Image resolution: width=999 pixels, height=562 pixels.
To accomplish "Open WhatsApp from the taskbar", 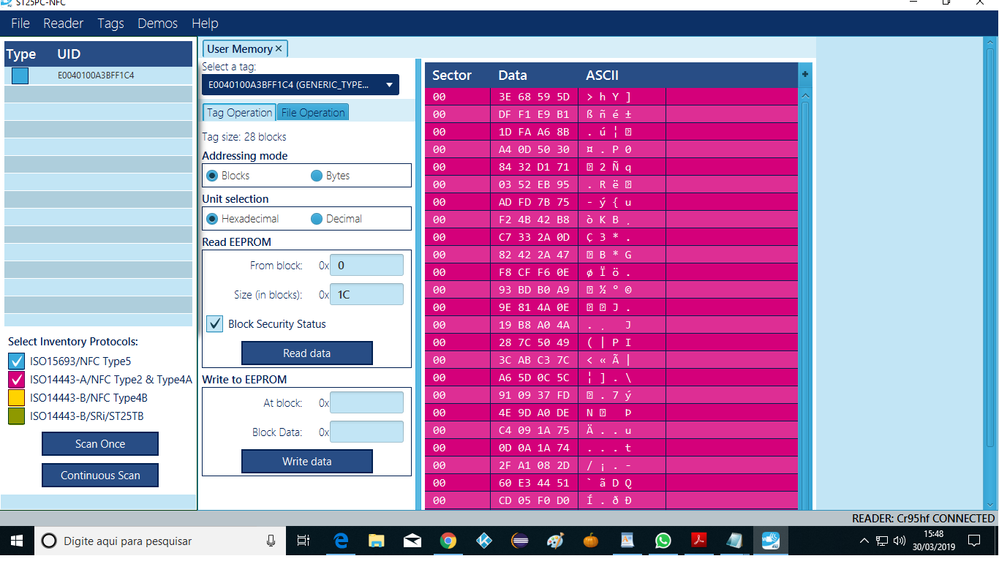I will 663,541.
